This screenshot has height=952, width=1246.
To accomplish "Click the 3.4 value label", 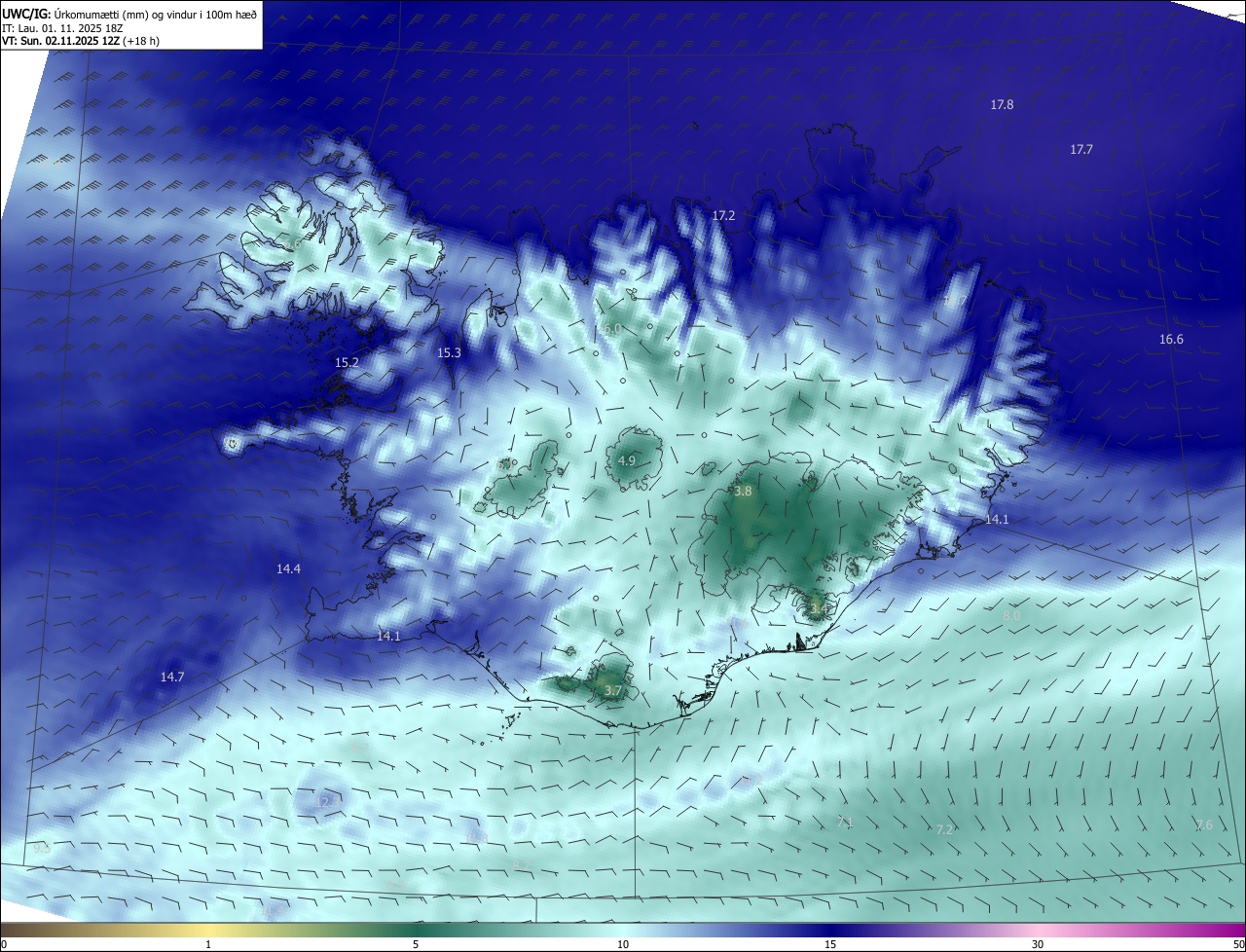I will click(x=819, y=608).
